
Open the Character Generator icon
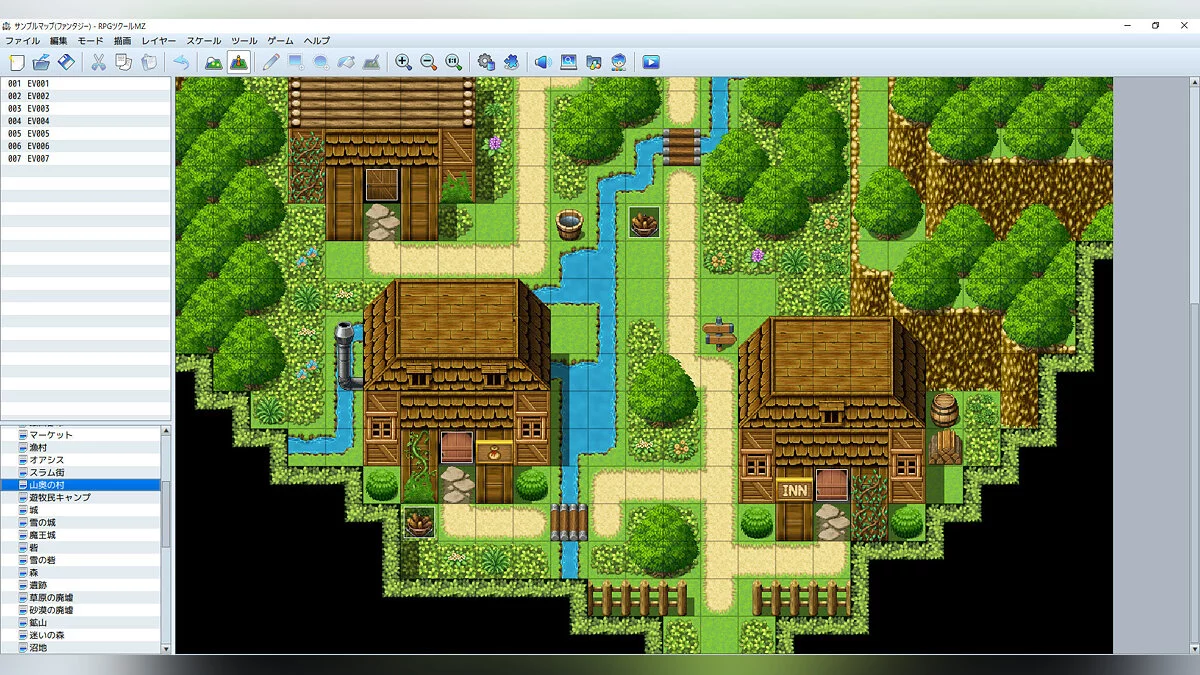[x=618, y=62]
